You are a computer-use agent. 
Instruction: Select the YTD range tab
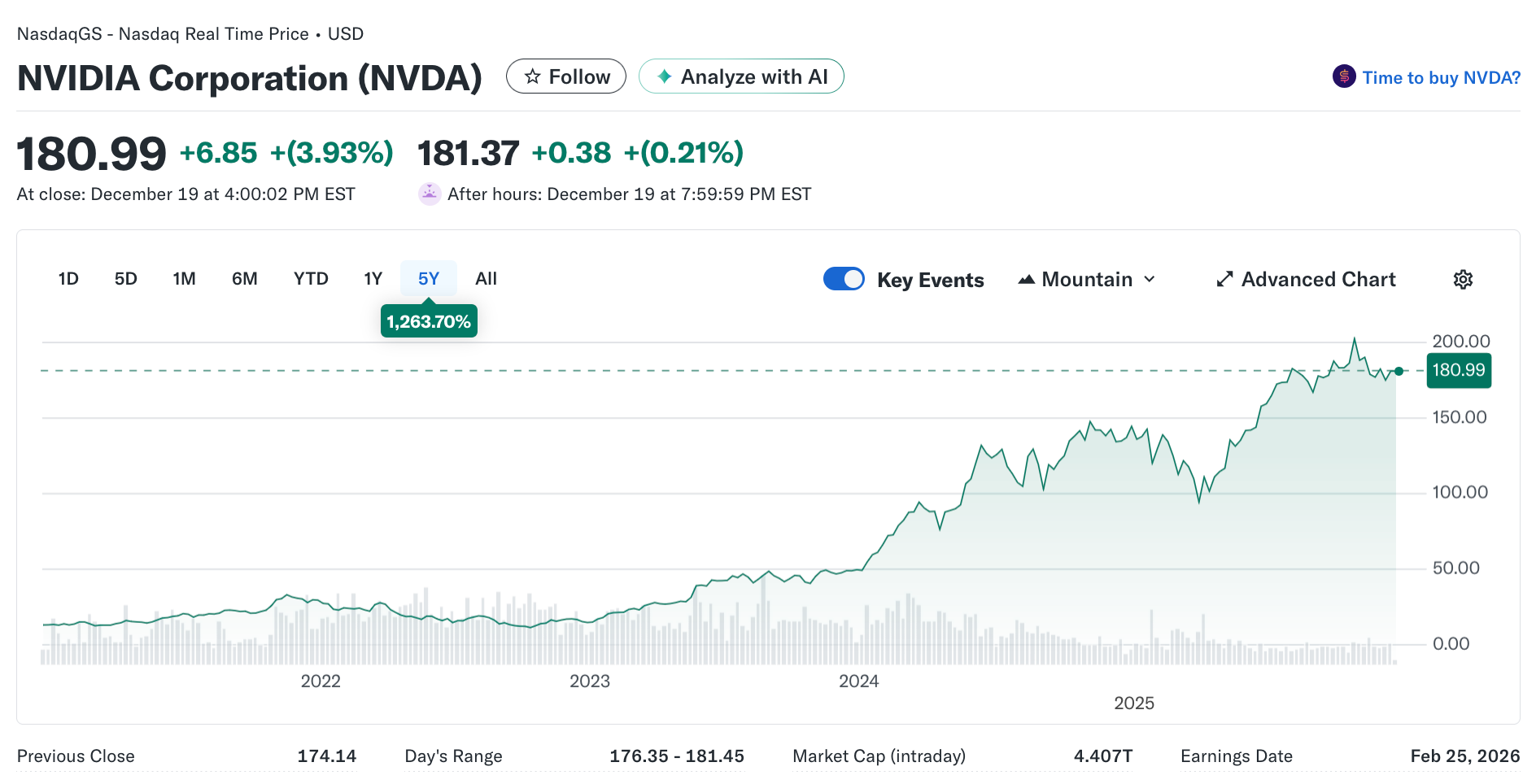point(311,279)
